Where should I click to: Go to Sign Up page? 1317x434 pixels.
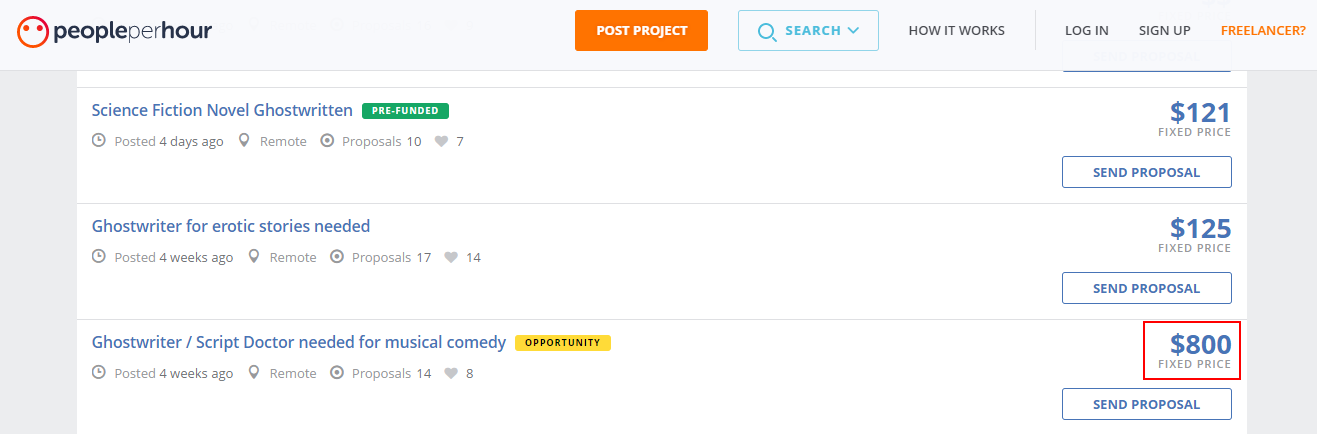click(x=1164, y=31)
